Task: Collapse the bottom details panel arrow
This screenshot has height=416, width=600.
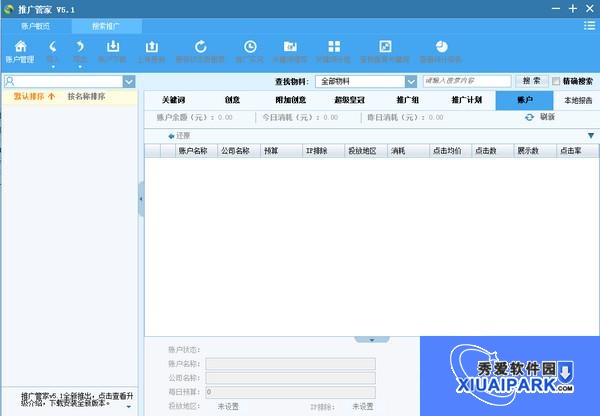Action: pyautogui.click(x=372, y=339)
